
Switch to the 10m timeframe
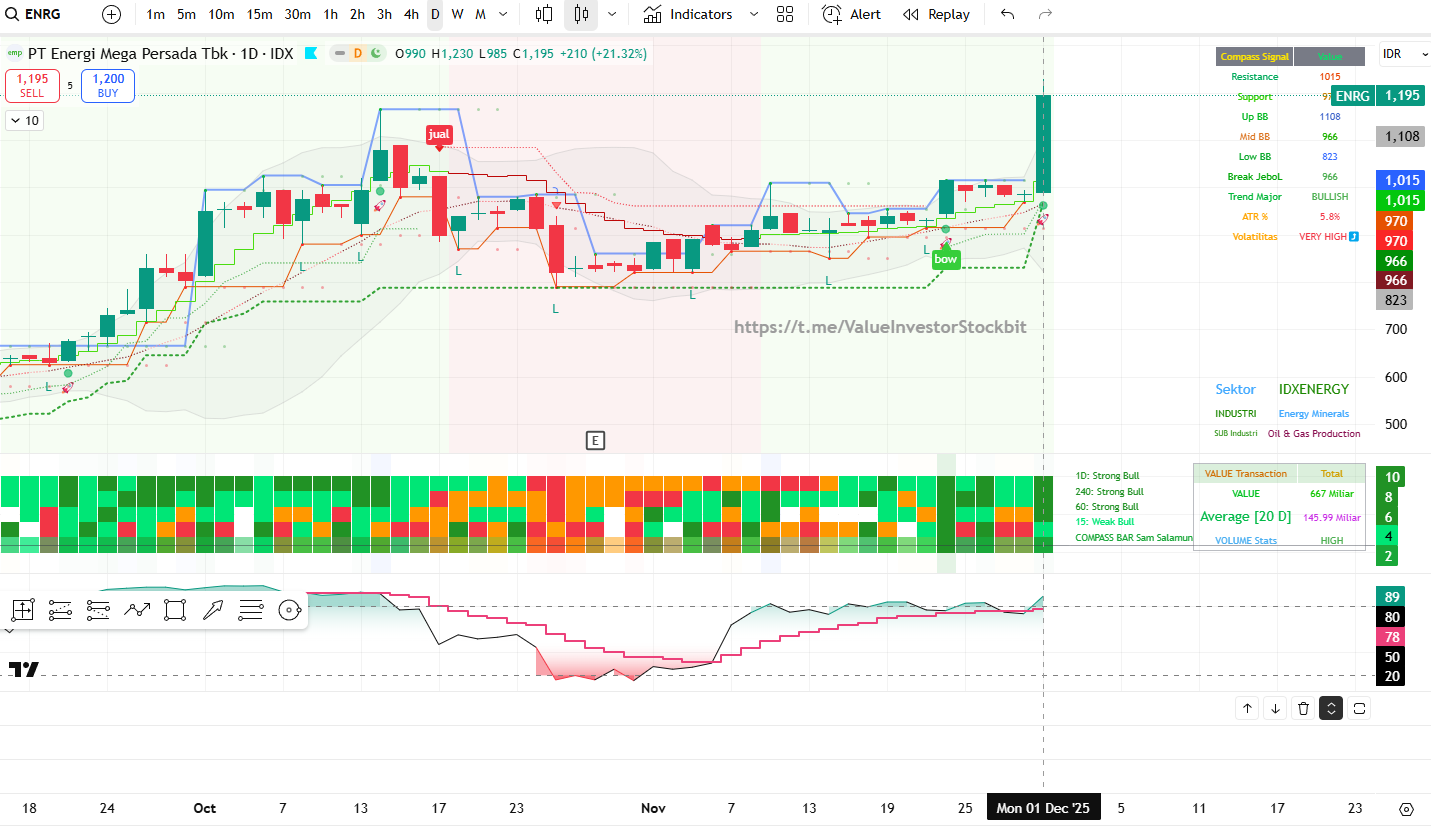[221, 14]
